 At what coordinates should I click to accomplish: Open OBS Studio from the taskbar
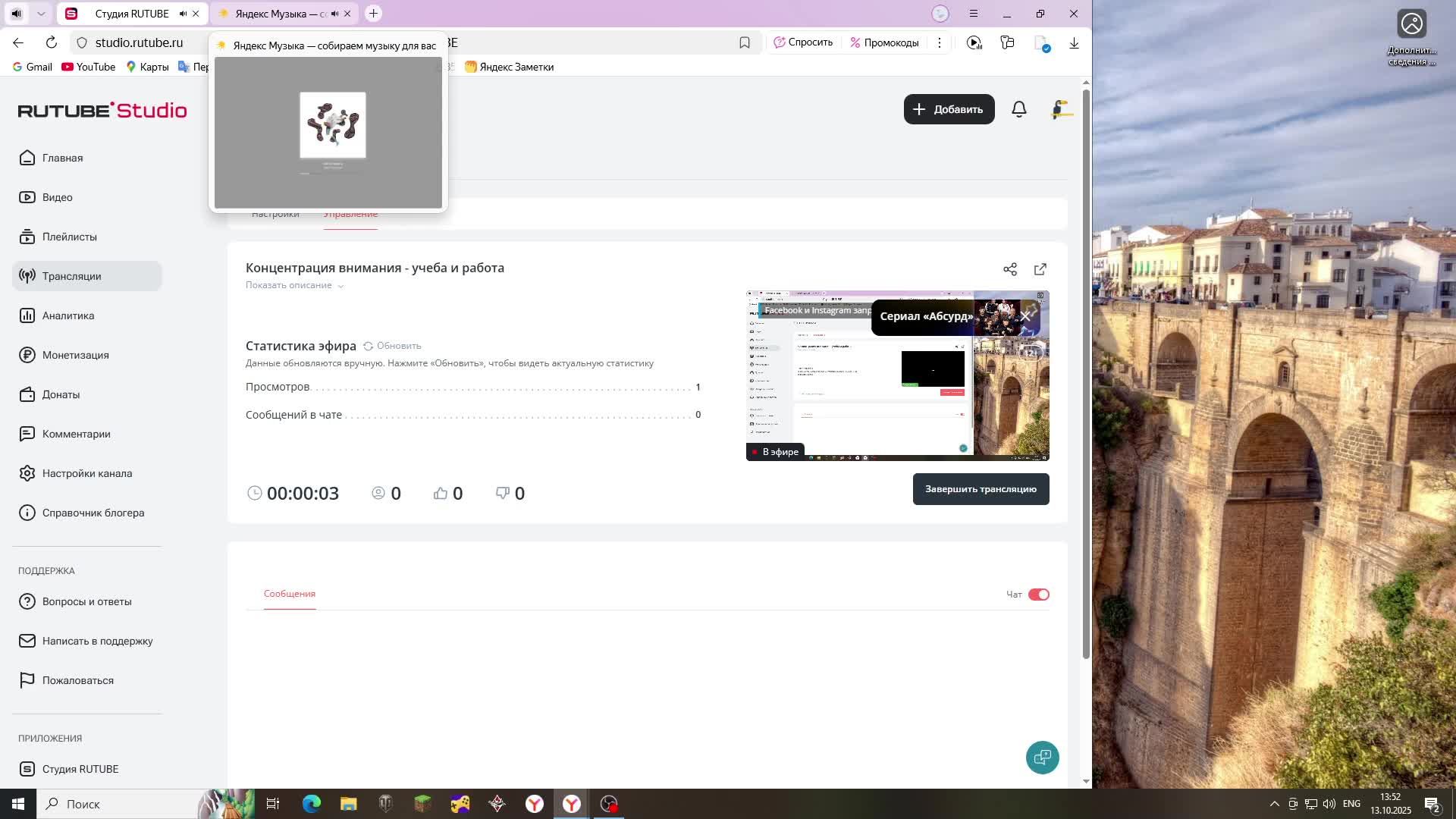pos(609,804)
